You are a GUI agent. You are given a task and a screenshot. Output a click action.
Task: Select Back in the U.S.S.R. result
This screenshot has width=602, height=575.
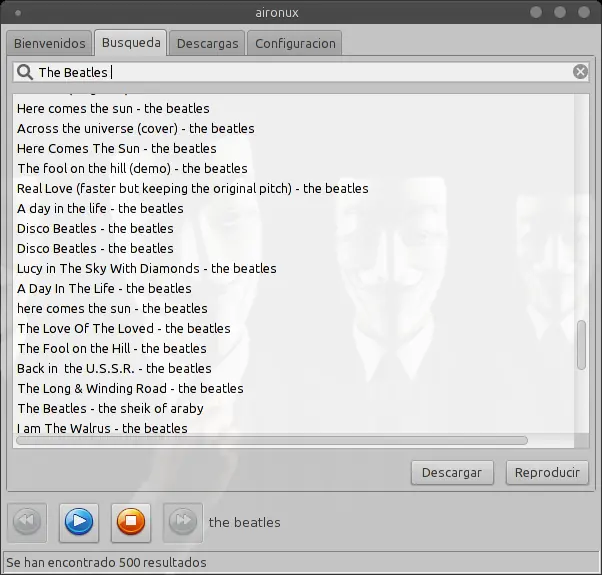(114, 368)
